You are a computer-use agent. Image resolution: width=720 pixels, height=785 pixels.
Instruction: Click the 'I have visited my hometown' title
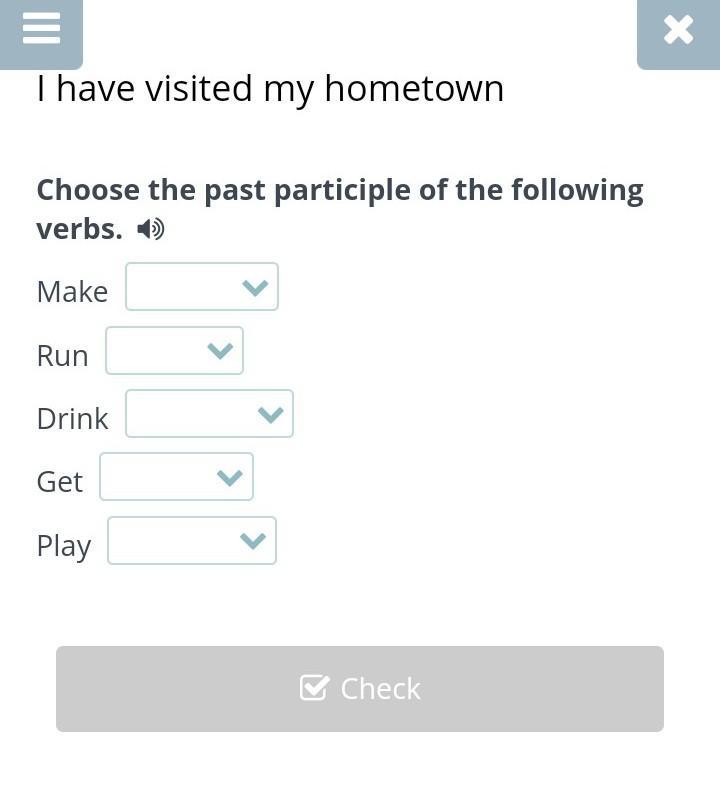pos(270,89)
